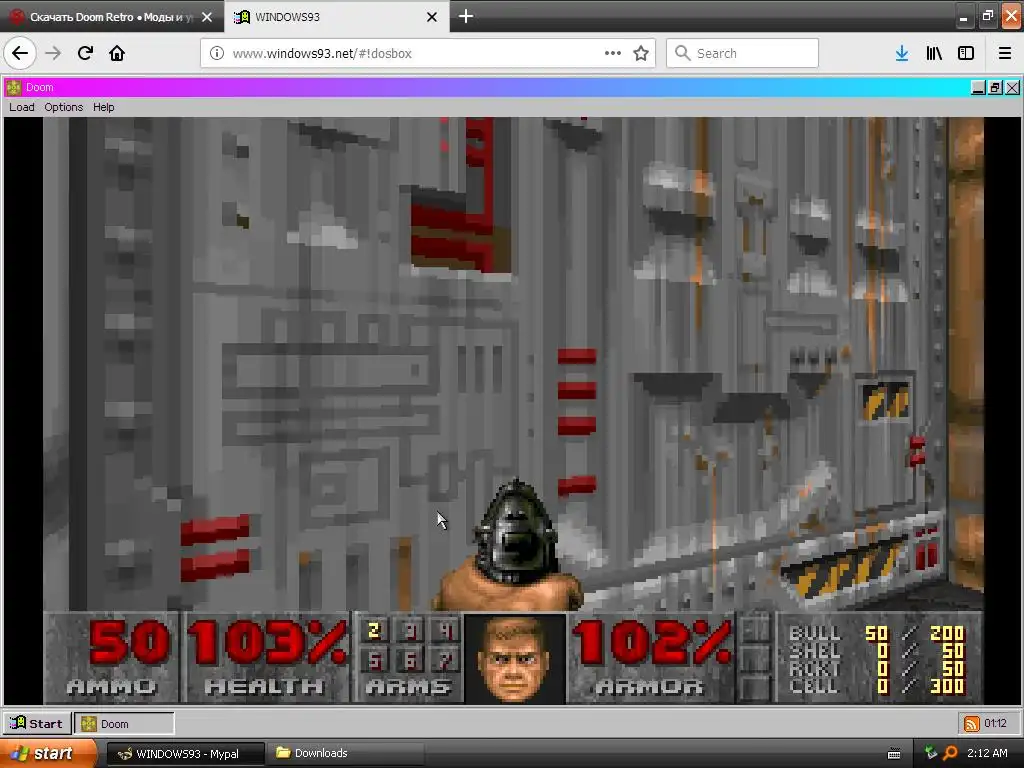Select WINDOWS93 - Mypal taskbar button
The image size is (1024, 768).
pyautogui.click(x=185, y=754)
